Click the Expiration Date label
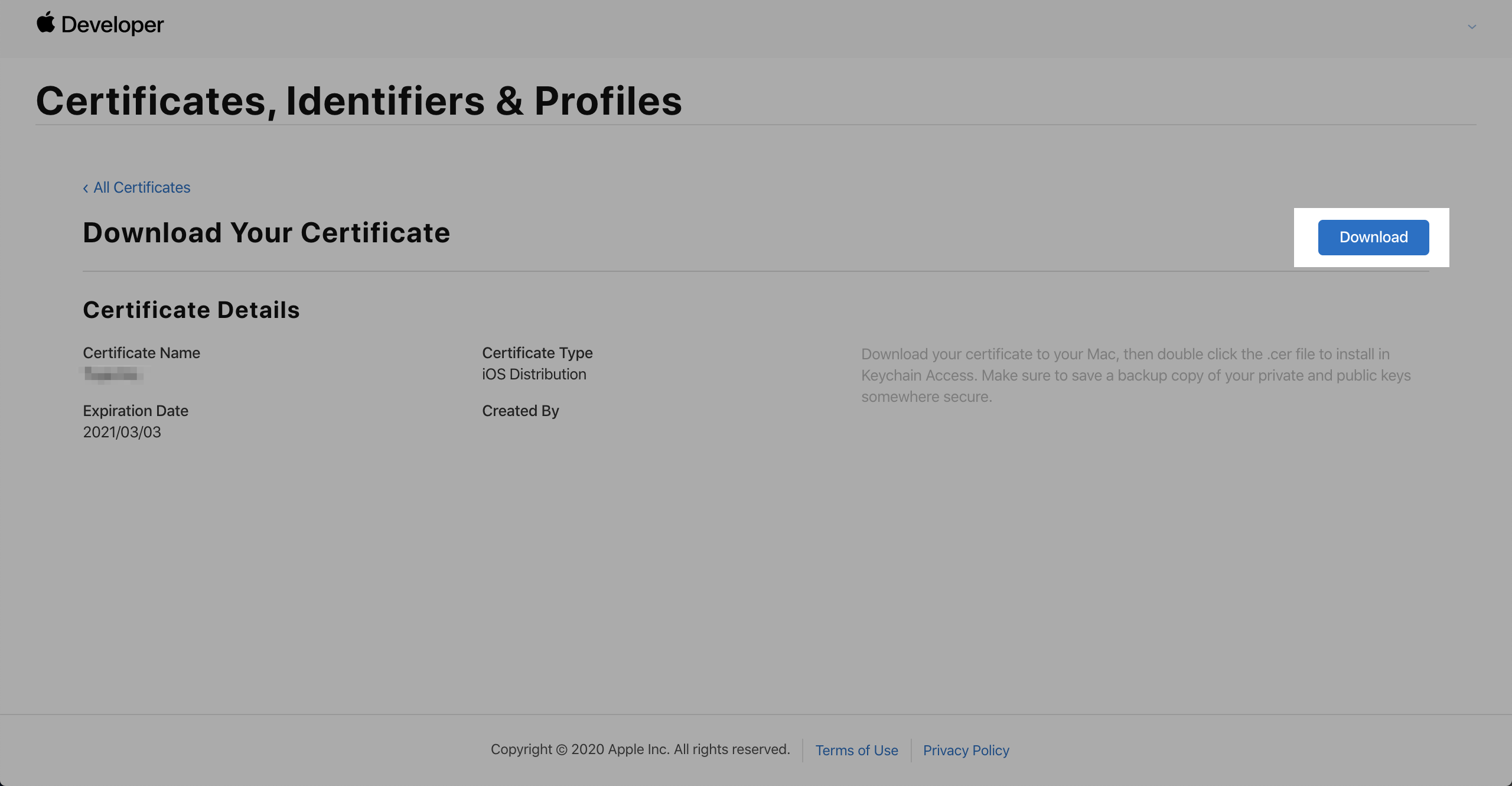This screenshot has width=1512, height=786. click(135, 411)
